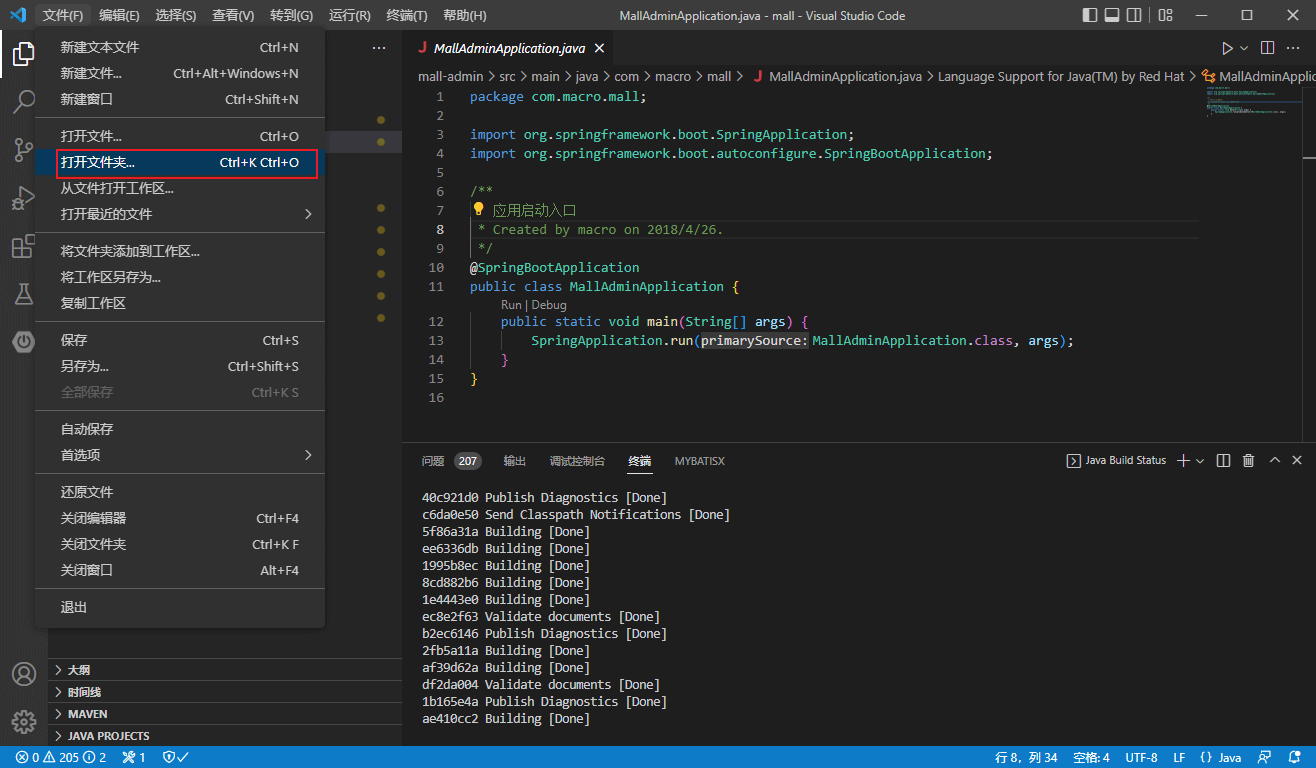The height and width of the screenshot is (768, 1316).
Task: Toggle secondary sidebar visibility
Action: (1134, 15)
